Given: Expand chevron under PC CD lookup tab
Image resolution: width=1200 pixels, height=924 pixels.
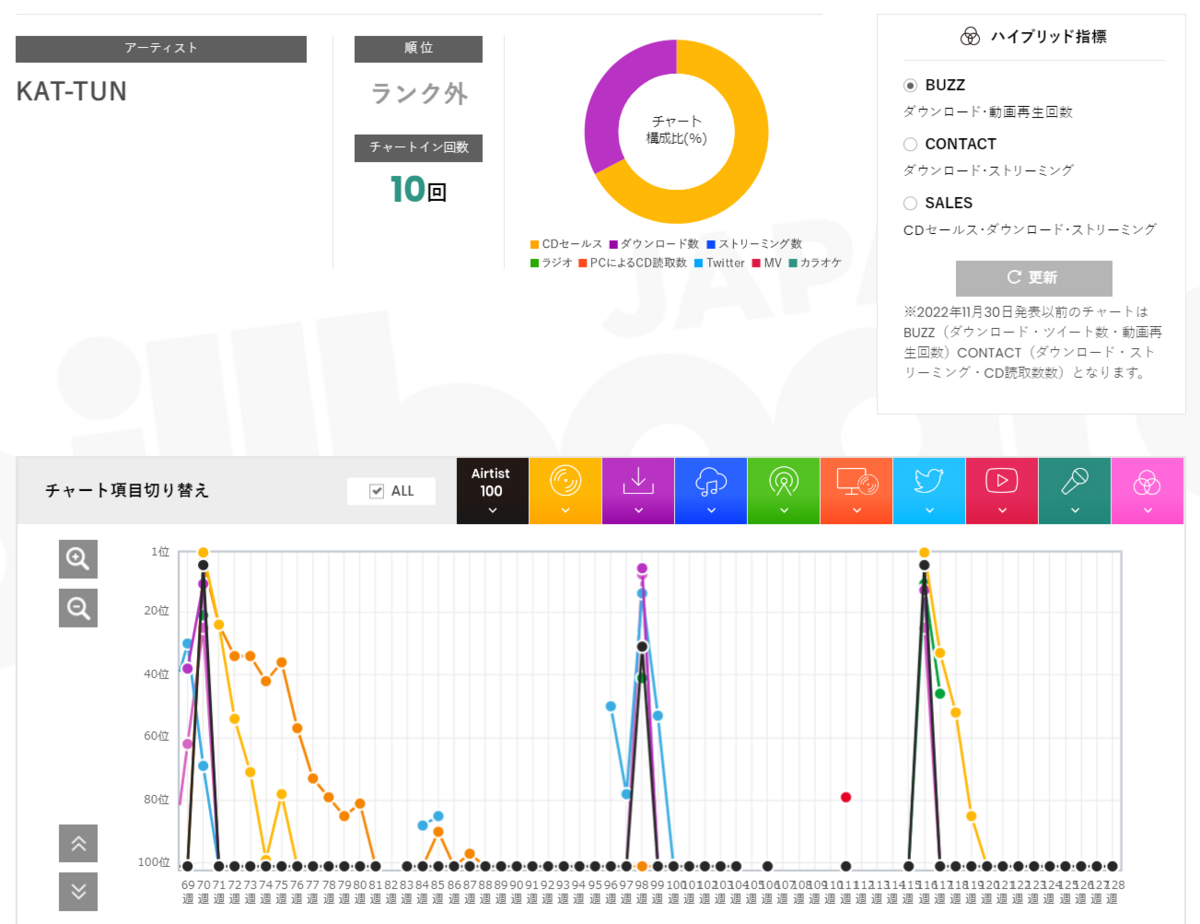Looking at the screenshot, I should (x=857, y=510).
